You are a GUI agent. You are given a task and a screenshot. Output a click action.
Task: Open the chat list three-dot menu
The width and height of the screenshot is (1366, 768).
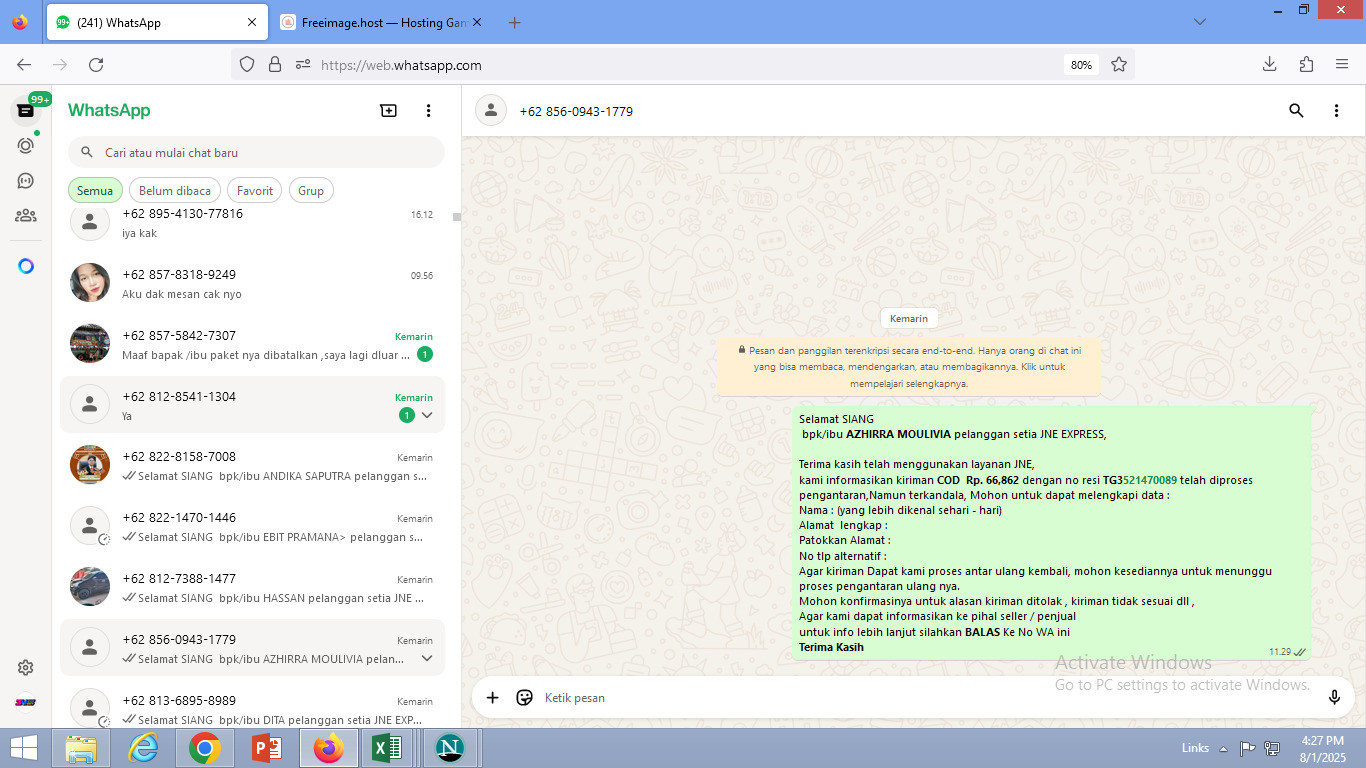pos(428,111)
